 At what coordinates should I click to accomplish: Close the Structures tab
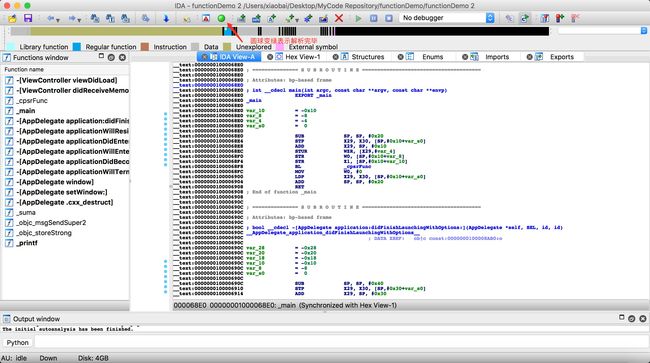pos(335,57)
